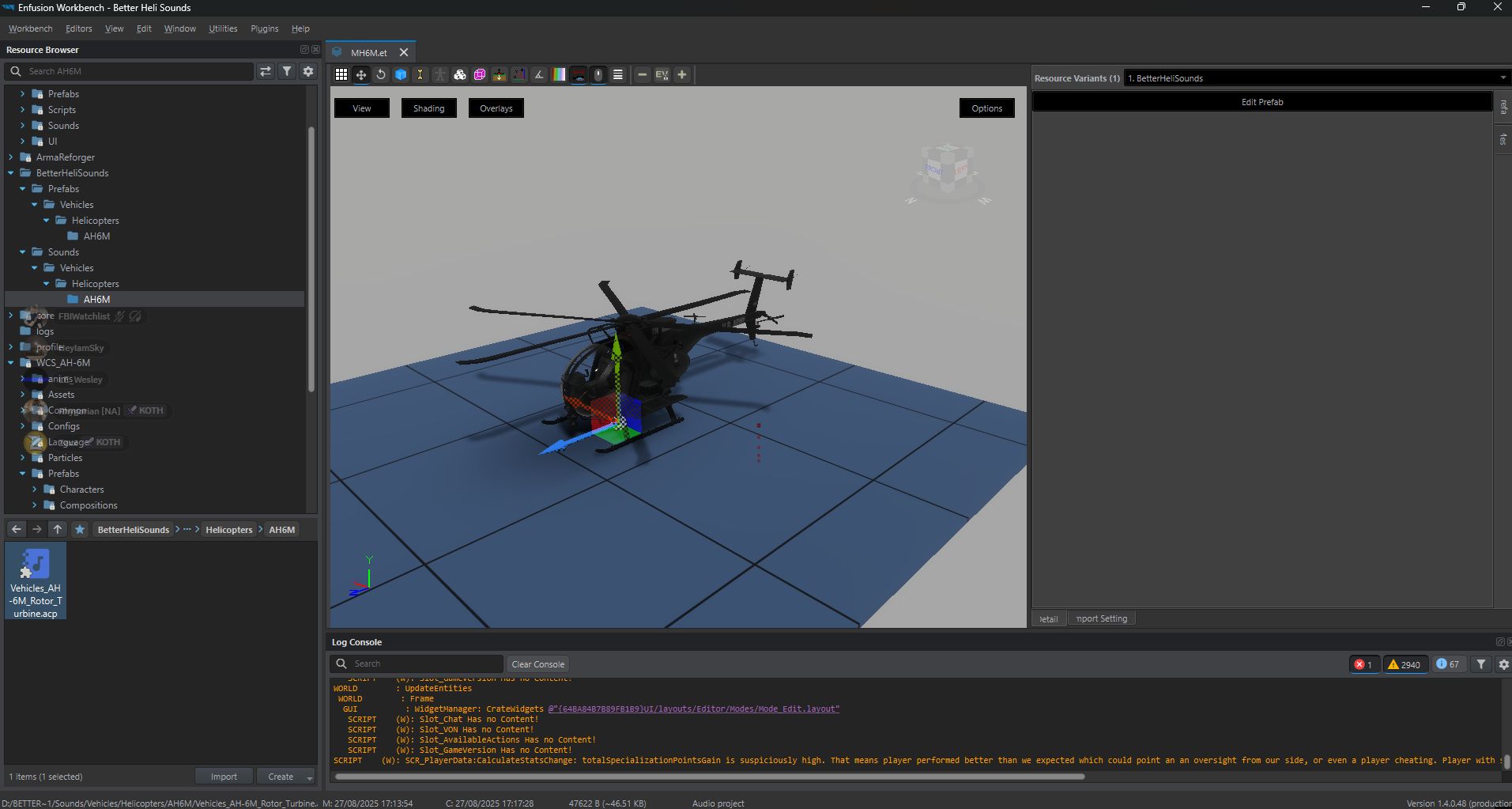1512x809 pixels.
Task: Select the rotate tool in viewport toolbar
Action: 381,74
